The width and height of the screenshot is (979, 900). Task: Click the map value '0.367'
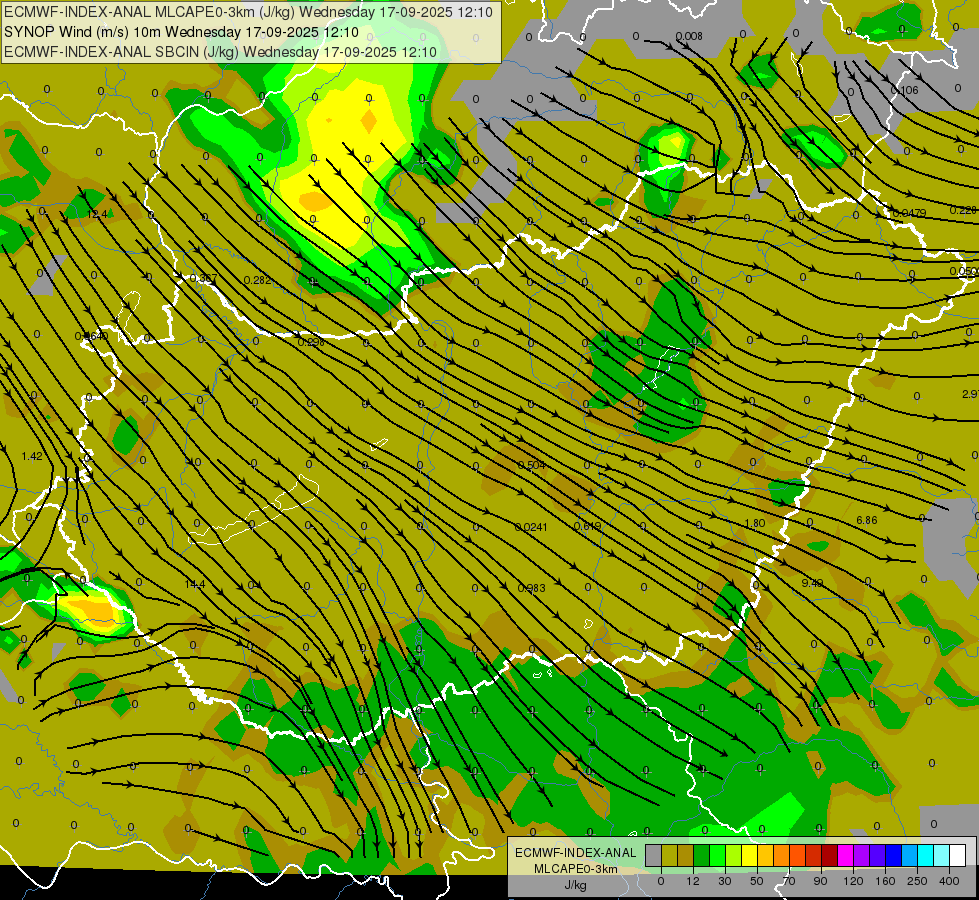coord(203,278)
